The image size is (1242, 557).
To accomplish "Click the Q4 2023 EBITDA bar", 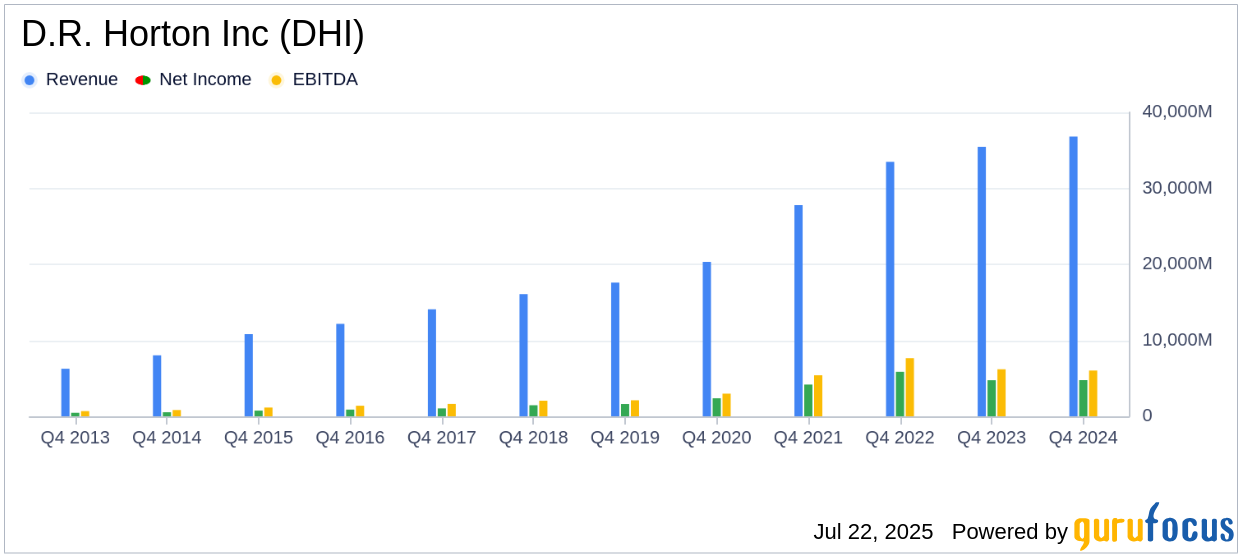I will click(x=1001, y=393).
